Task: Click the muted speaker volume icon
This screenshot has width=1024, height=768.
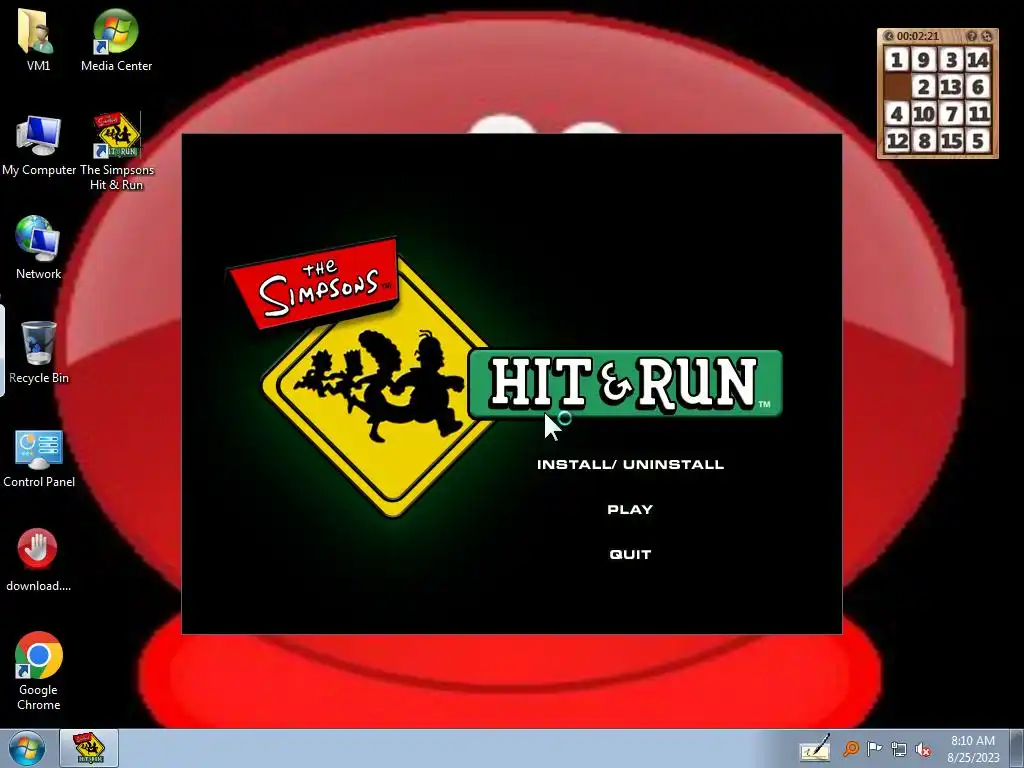Action: [x=923, y=749]
